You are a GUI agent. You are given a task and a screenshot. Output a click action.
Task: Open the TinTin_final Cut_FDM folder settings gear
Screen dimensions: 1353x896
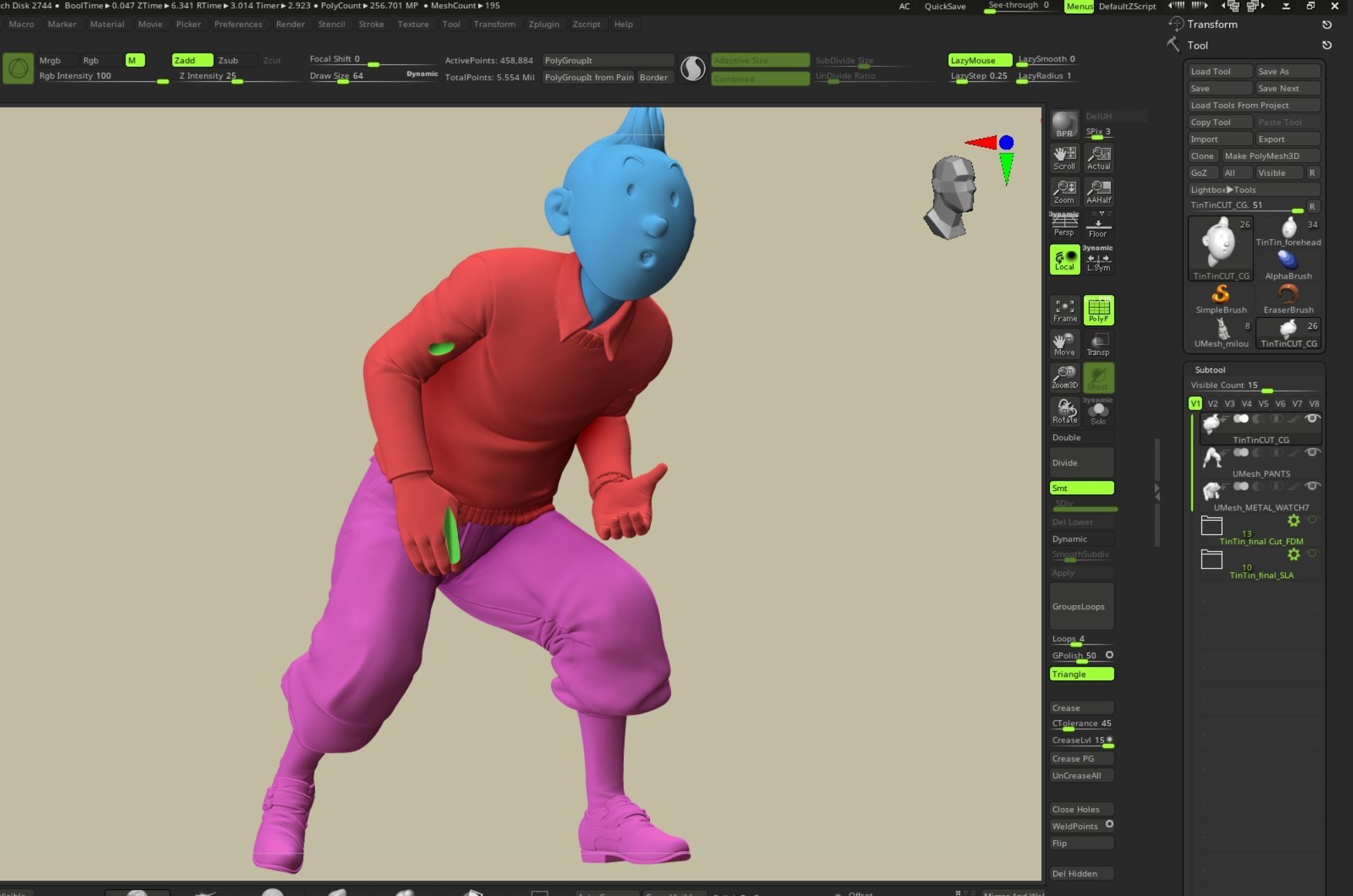1293,520
